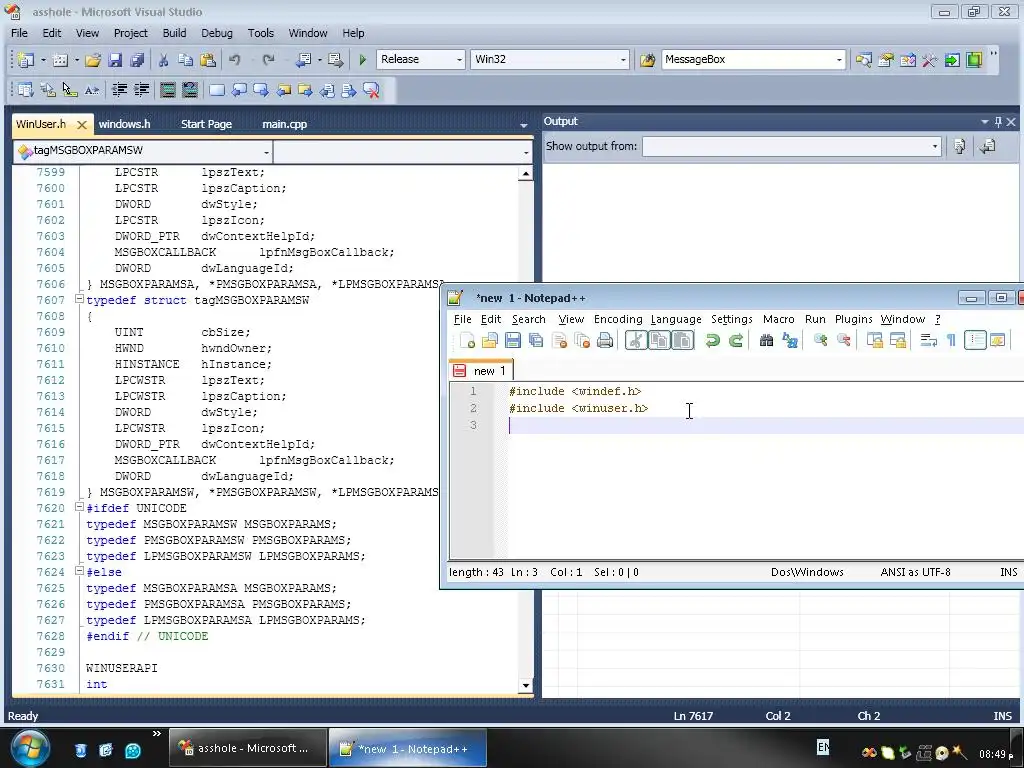Click new 1 - Notepad++ taskbar button
Image resolution: width=1024 pixels, height=768 pixels.
pyautogui.click(x=408, y=748)
